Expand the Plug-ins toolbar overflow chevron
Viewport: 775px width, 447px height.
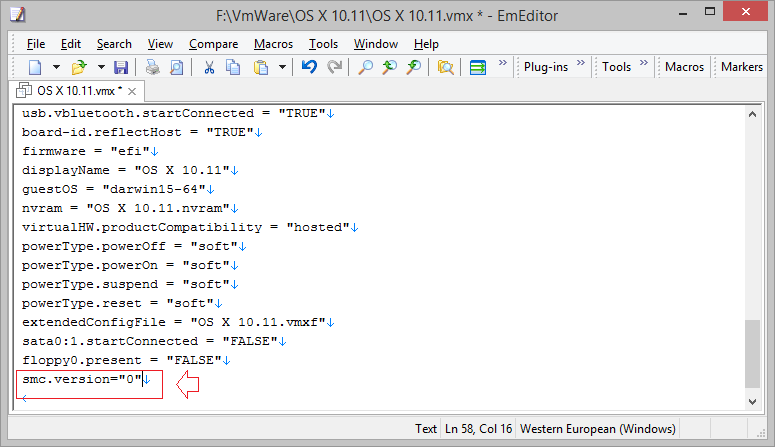coord(581,63)
